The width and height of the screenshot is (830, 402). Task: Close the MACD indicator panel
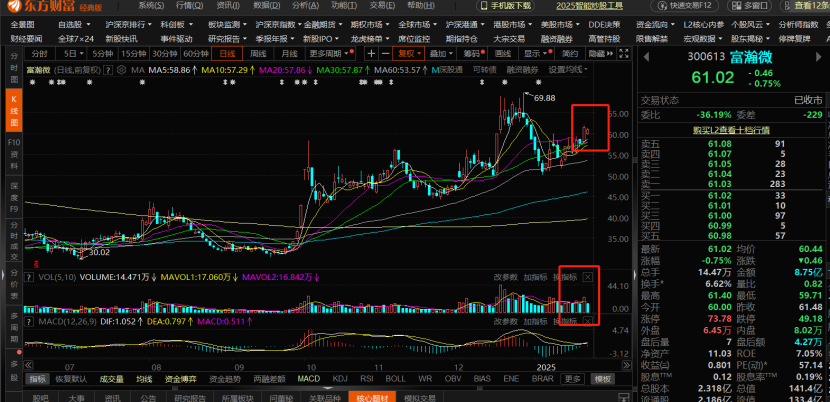[588, 321]
